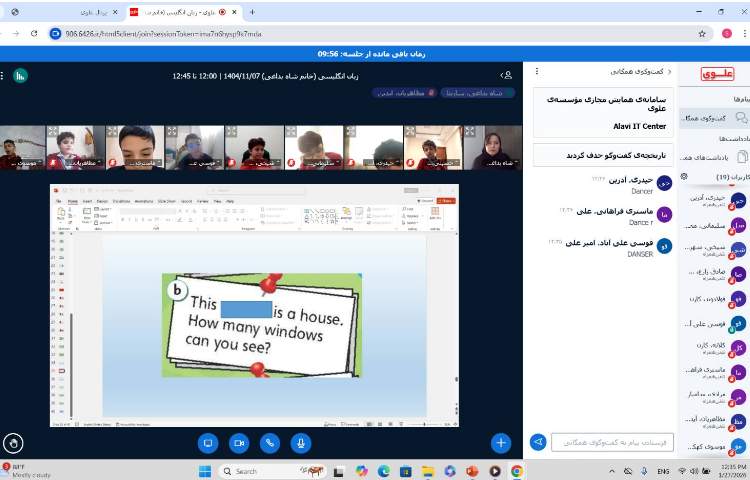This screenshot has width=750, height=480.
Task: Open Copilot from taskbar
Action: click(x=362, y=471)
